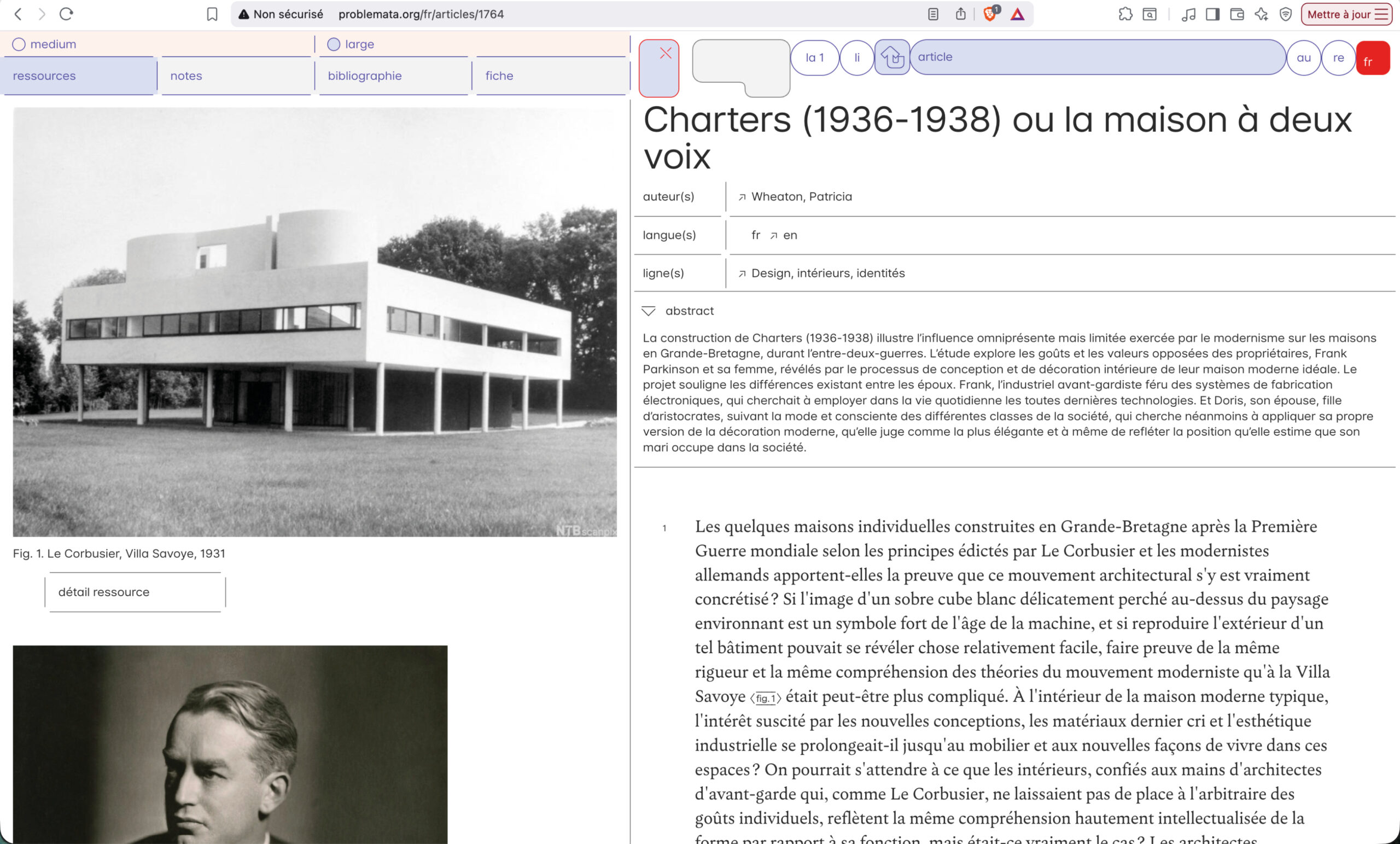Open author link Wheaton, Patricia
The image size is (1400, 844).
pos(801,197)
